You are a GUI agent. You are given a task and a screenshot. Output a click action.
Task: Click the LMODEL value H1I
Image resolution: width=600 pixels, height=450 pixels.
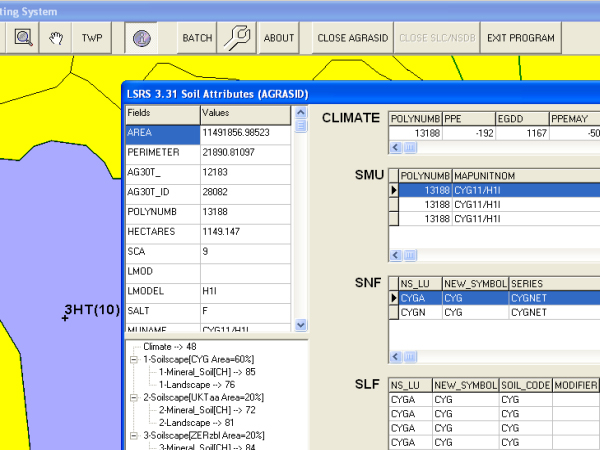[245, 293]
